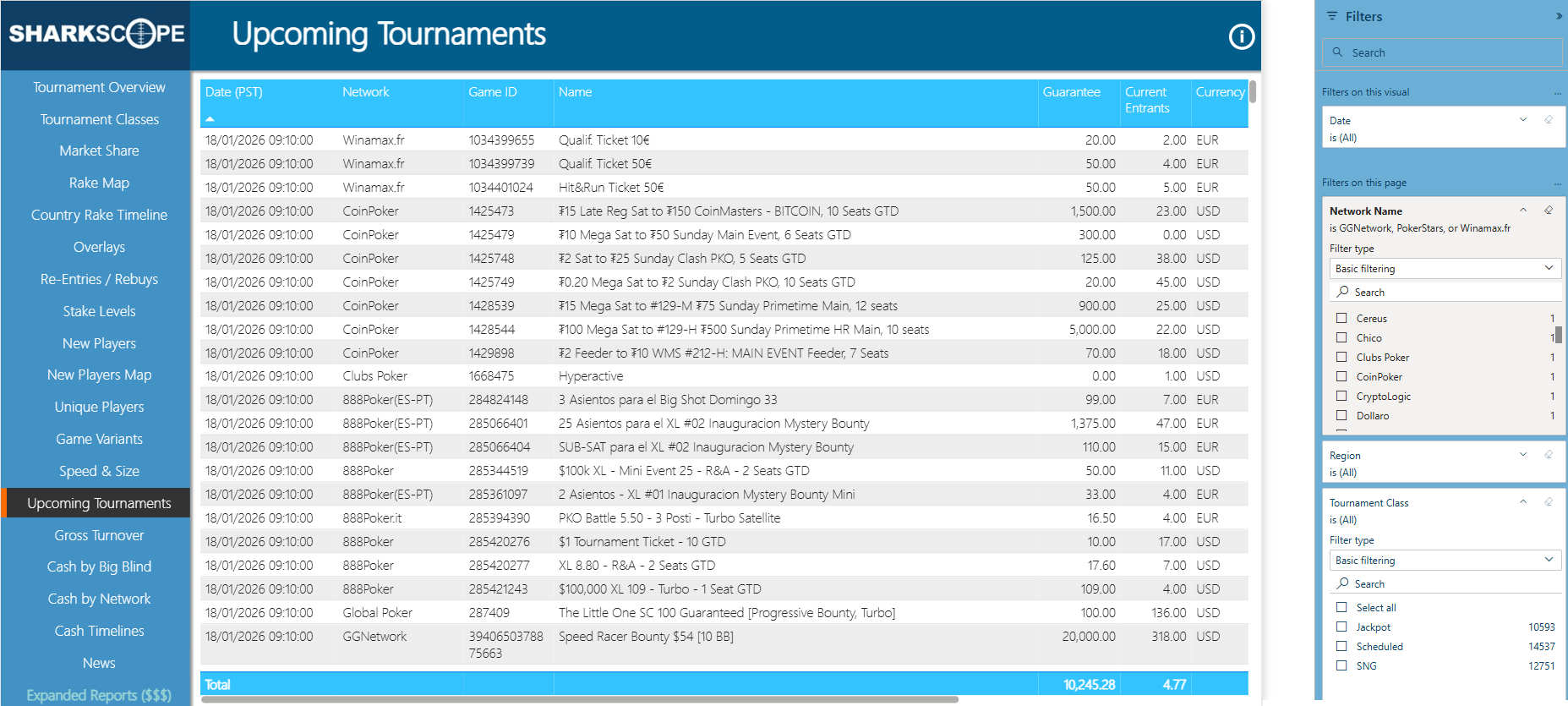This screenshot has height=706, width=1568.
Task: Tick the Jackpot tournament class checkbox
Action: (1341, 627)
